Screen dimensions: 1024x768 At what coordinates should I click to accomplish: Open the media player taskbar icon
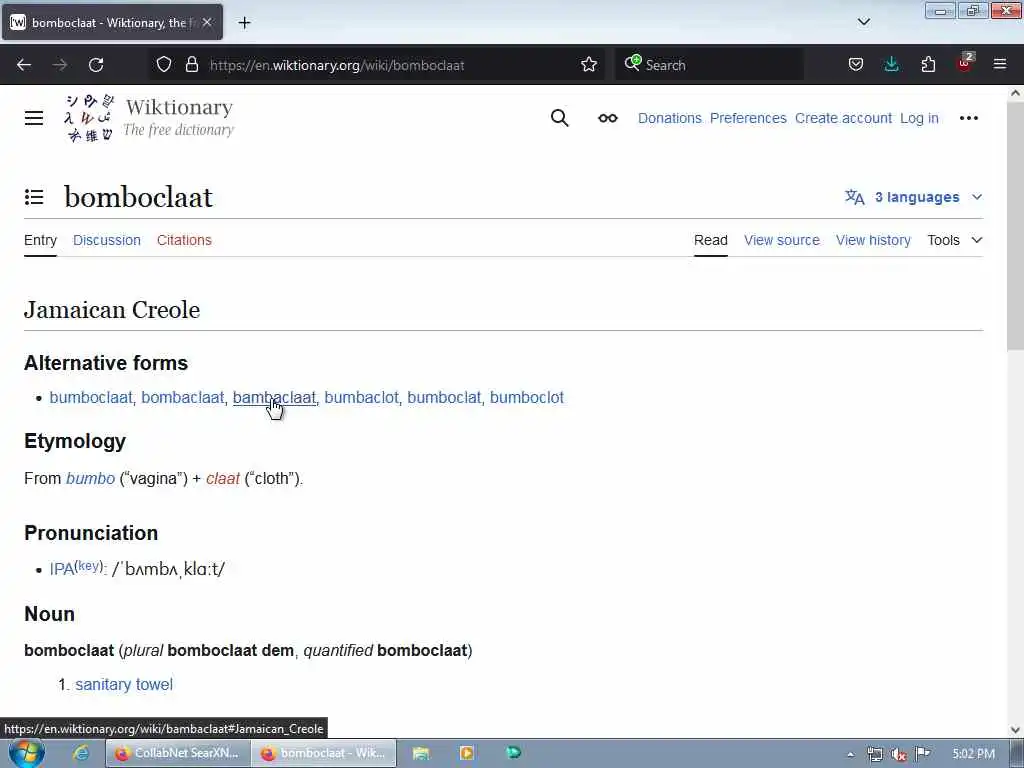click(x=466, y=753)
